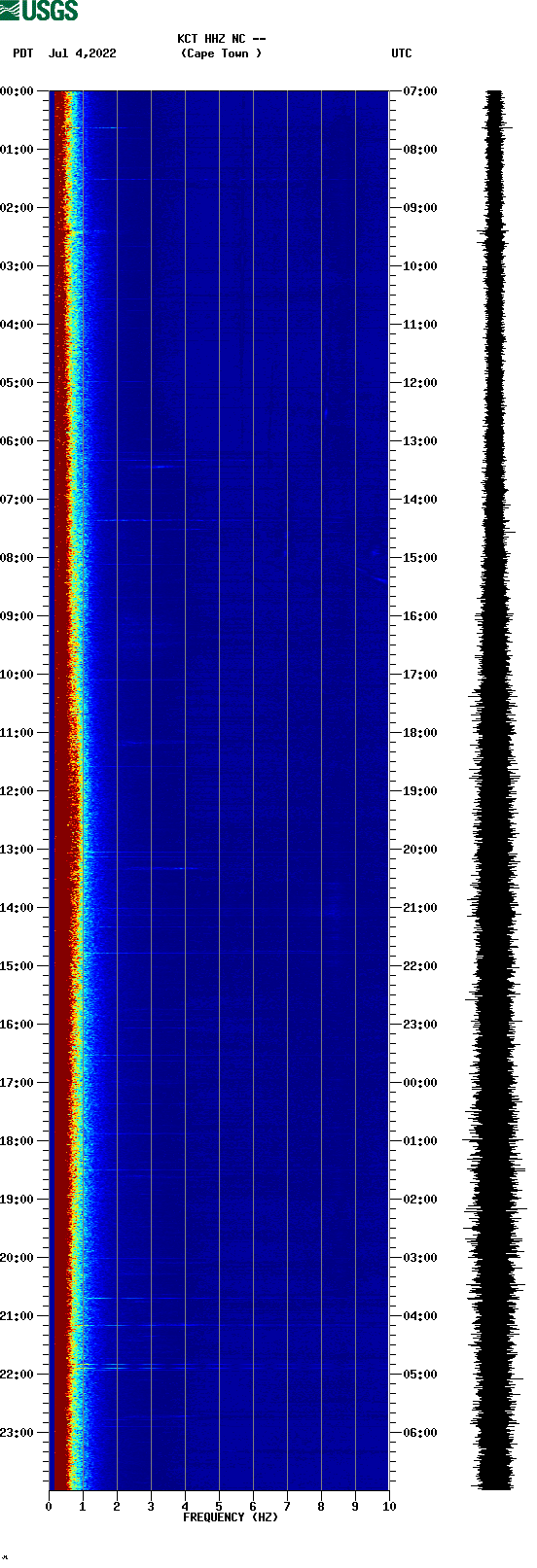Click the 01:00 PDT time label

pos(18,150)
